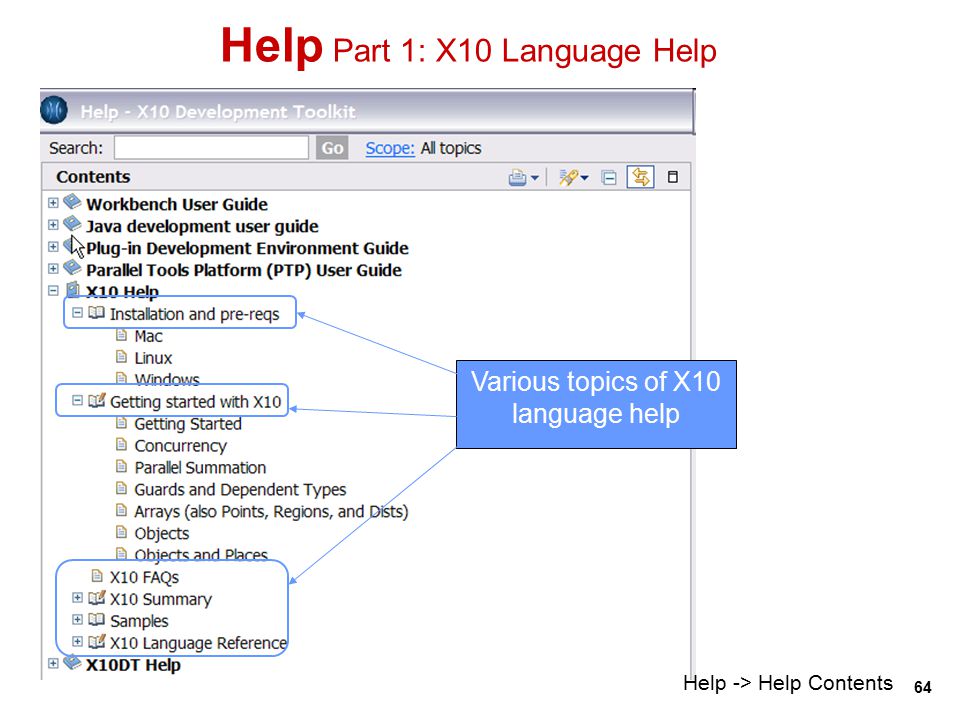Expand Parallel Tools Platform User Guide node
Viewport: 960px width, 720px height.
[53, 269]
